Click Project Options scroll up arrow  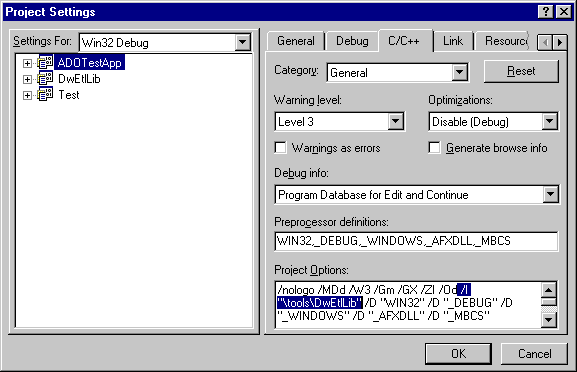click(548, 290)
